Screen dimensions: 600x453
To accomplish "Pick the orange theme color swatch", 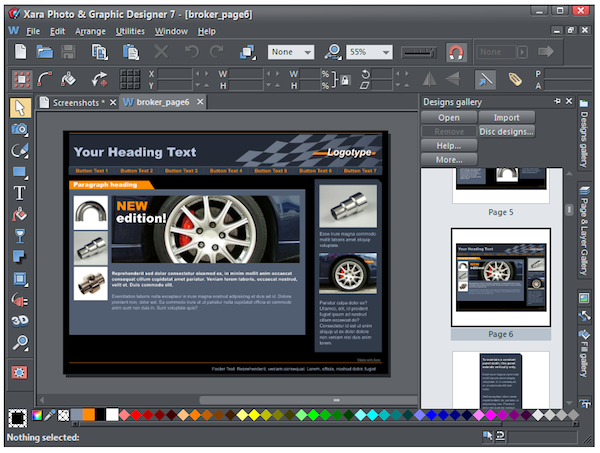I will coord(88,415).
